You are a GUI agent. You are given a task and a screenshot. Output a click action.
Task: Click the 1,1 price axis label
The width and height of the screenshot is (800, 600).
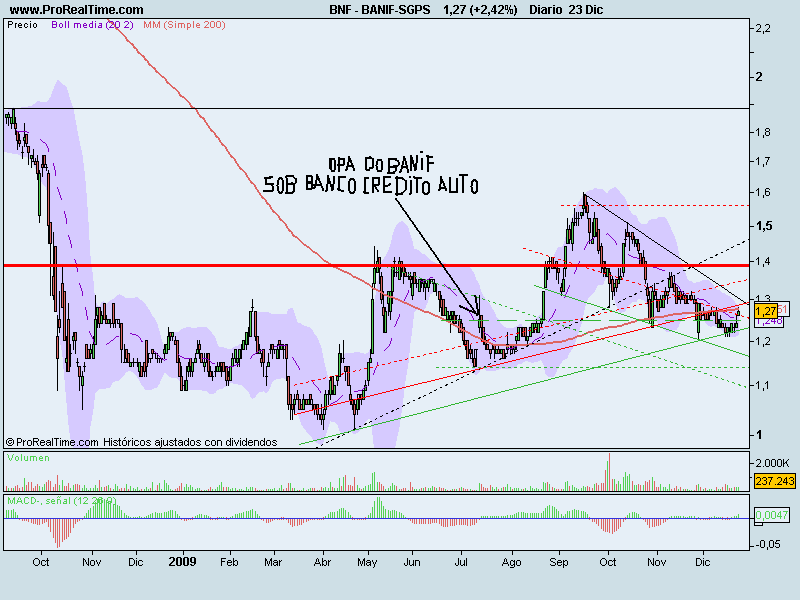[763, 386]
